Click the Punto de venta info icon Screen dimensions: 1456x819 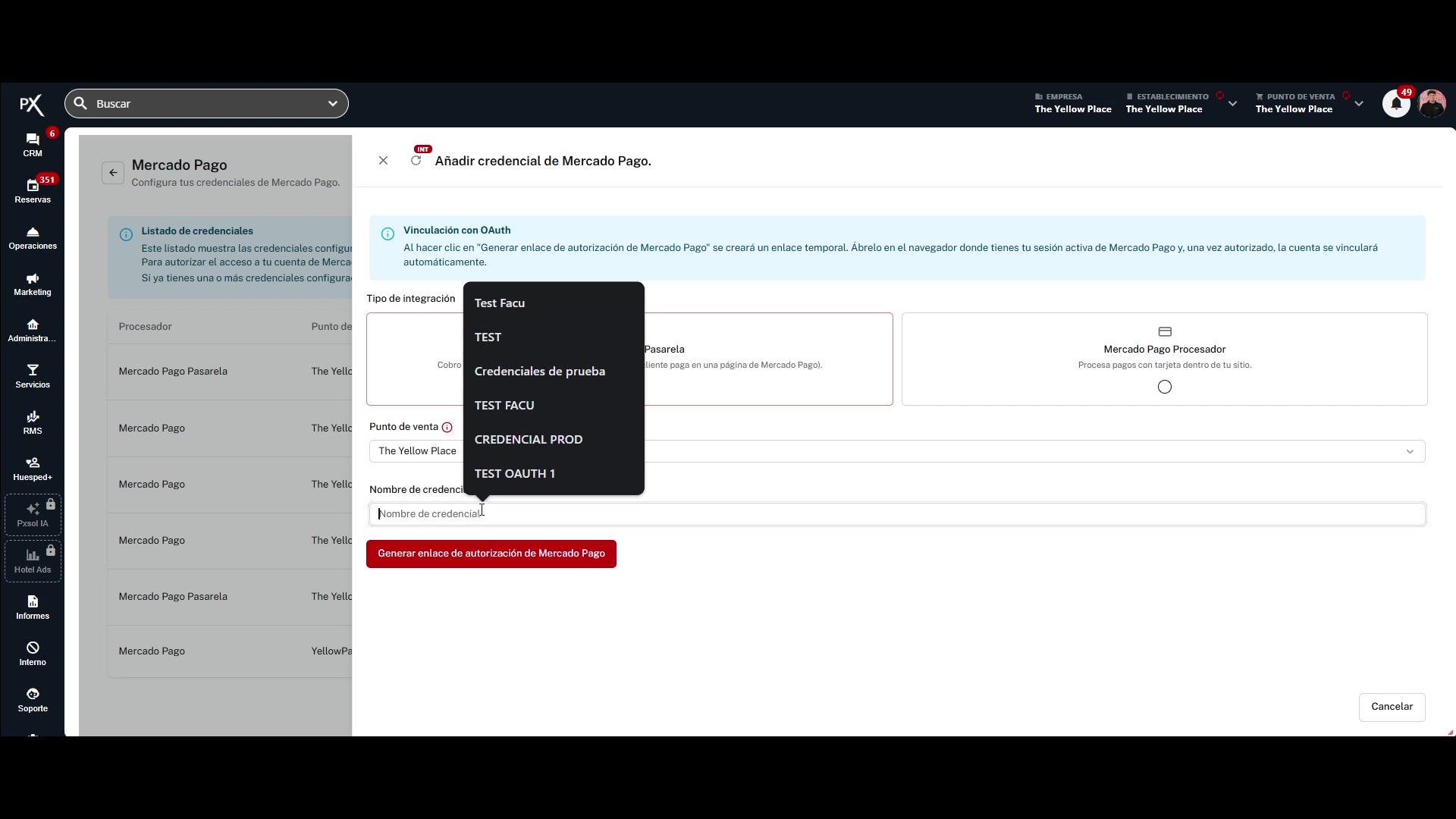pyautogui.click(x=447, y=427)
